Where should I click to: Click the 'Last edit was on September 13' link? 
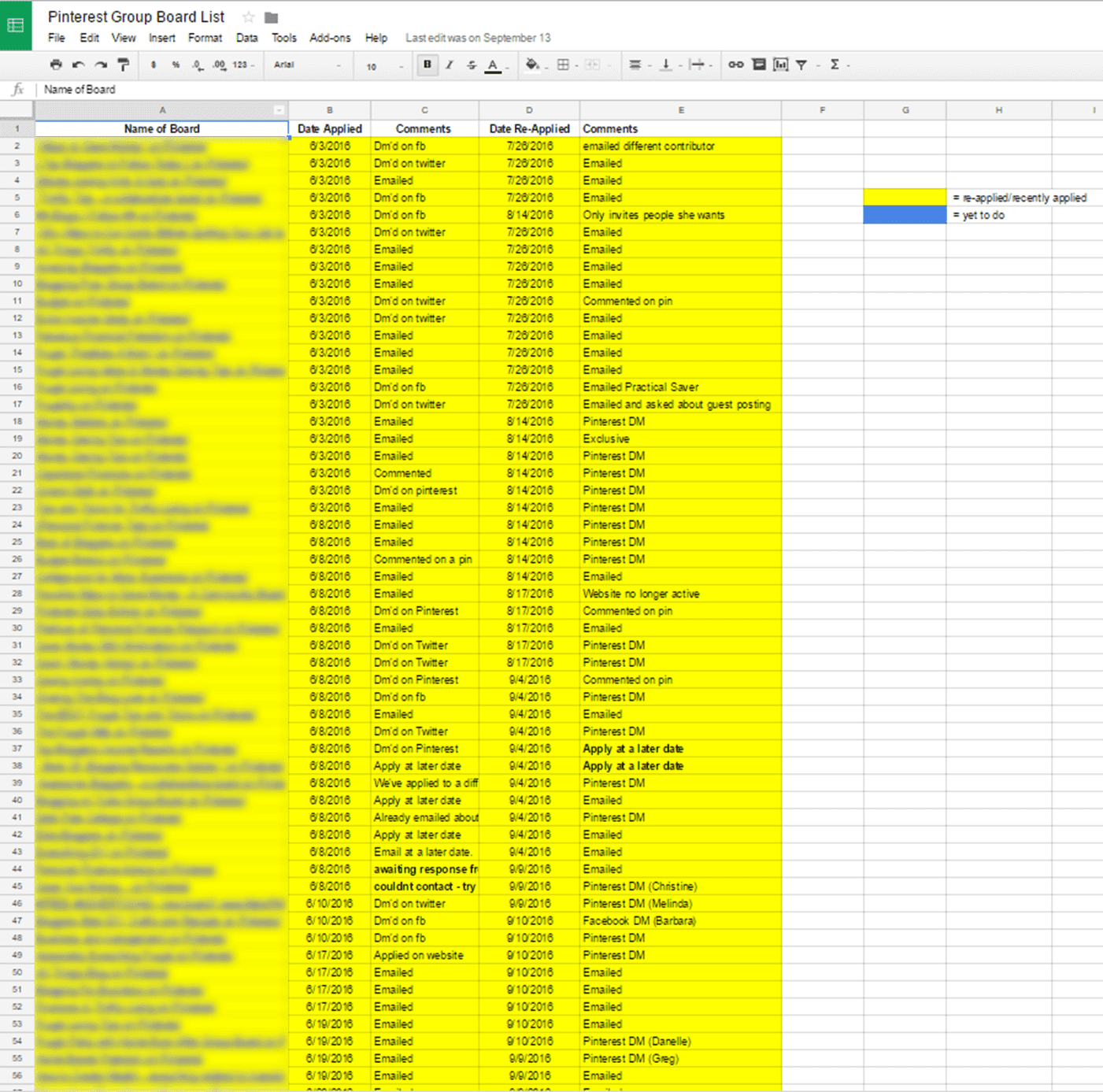[477, 37]
